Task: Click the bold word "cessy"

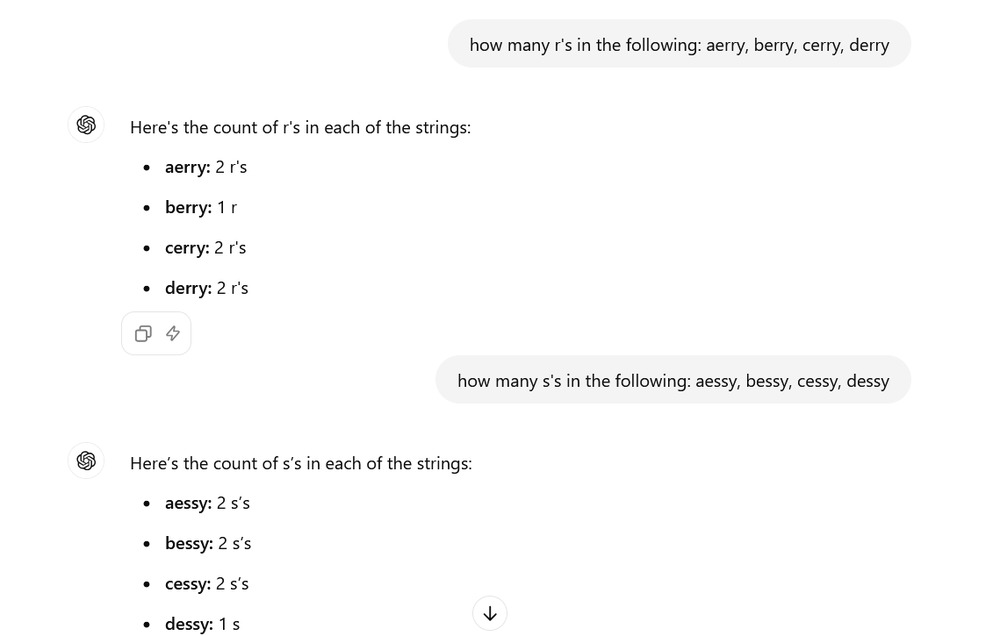Action: (187, 584)
